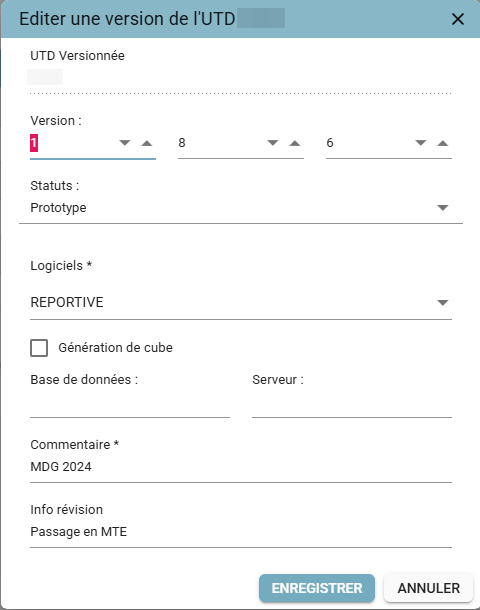Click the REPORTIVE software selection
Image resolution: width=480 pixels, height=610 pixels.
click(x=241, y=302)
